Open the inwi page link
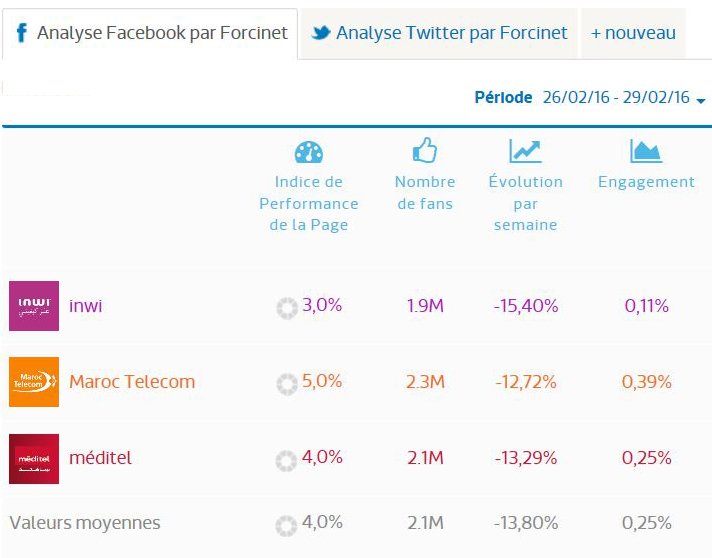 [x=86, y=306]
